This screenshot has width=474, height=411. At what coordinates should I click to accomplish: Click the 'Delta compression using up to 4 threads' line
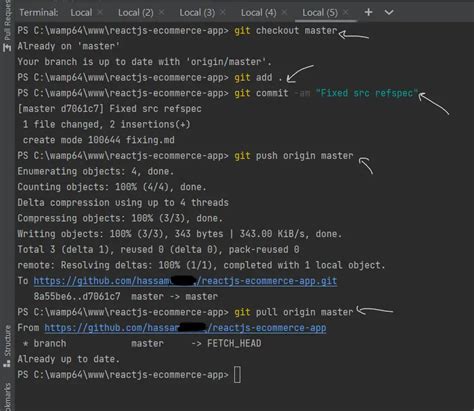123,203
